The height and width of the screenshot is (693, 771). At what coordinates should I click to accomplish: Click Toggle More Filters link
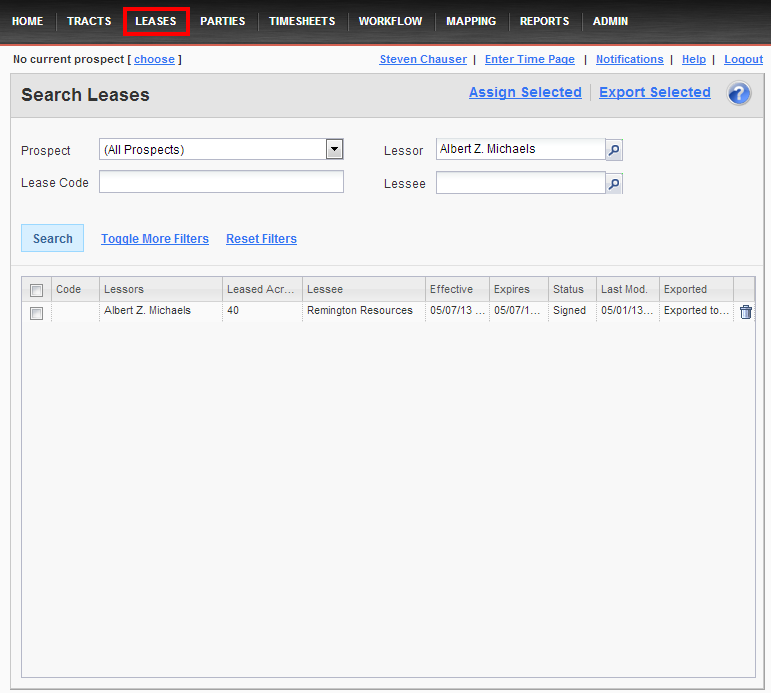155,239
